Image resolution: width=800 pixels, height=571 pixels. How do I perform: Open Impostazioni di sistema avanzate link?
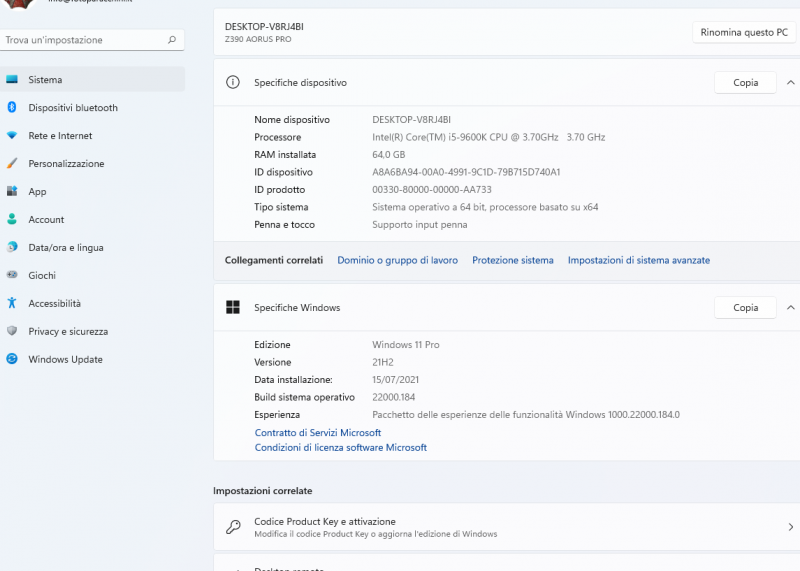click(x=639, y=260)
